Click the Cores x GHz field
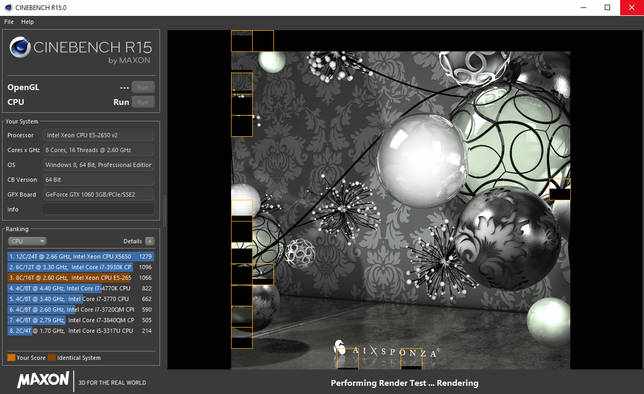 pyautogui.click(x=99, y=150)
